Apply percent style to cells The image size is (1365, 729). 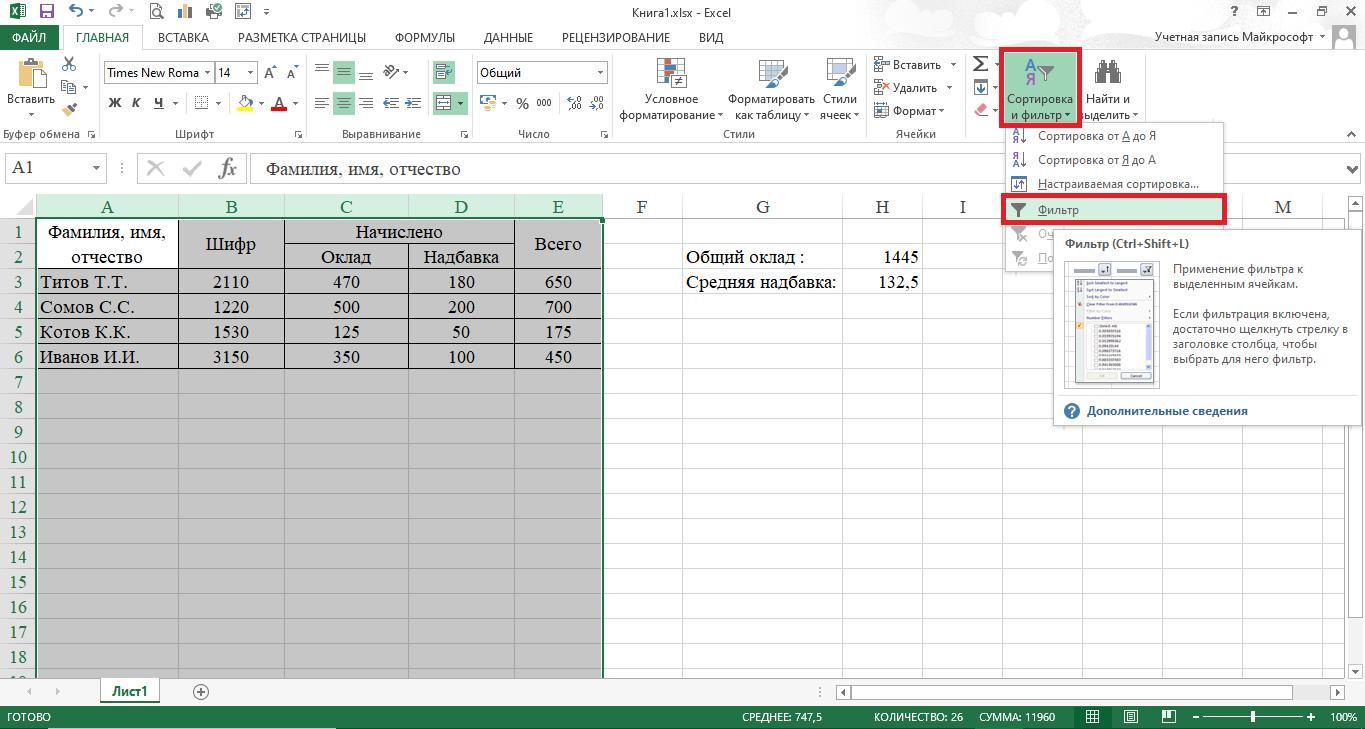[x=522, y=103]
